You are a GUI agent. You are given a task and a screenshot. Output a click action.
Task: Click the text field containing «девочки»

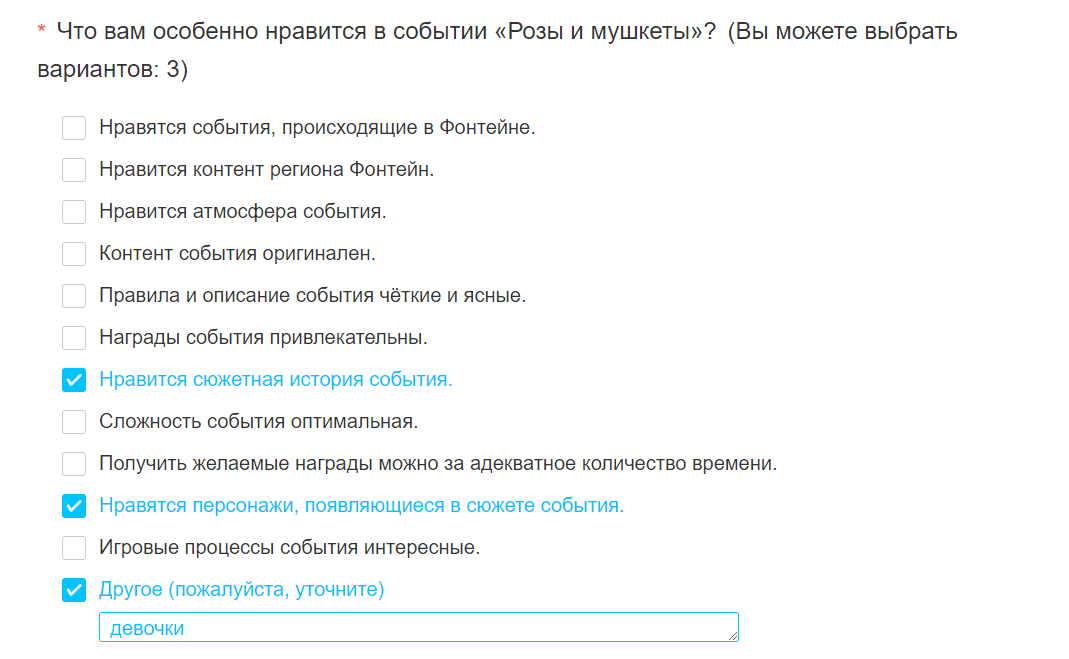pos(400,628)
